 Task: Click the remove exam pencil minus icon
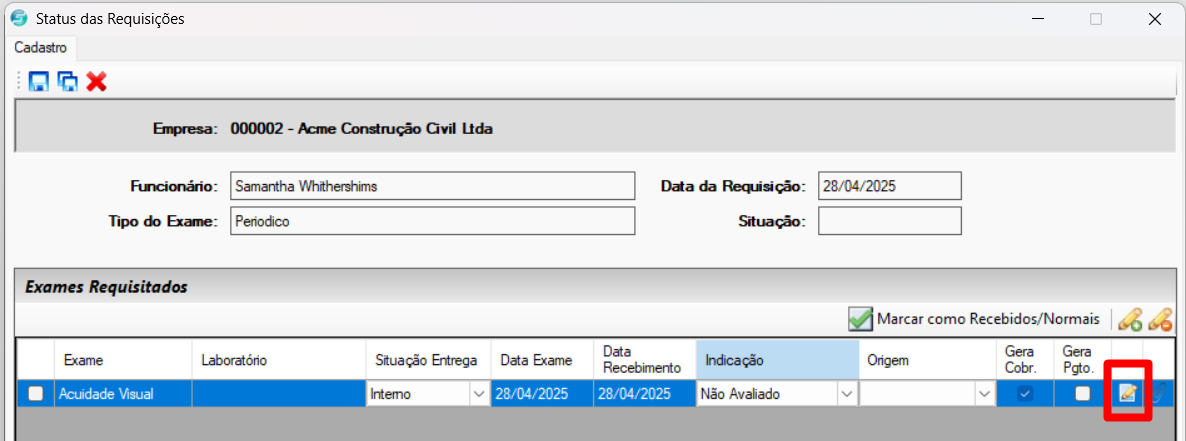[1160, 320]
